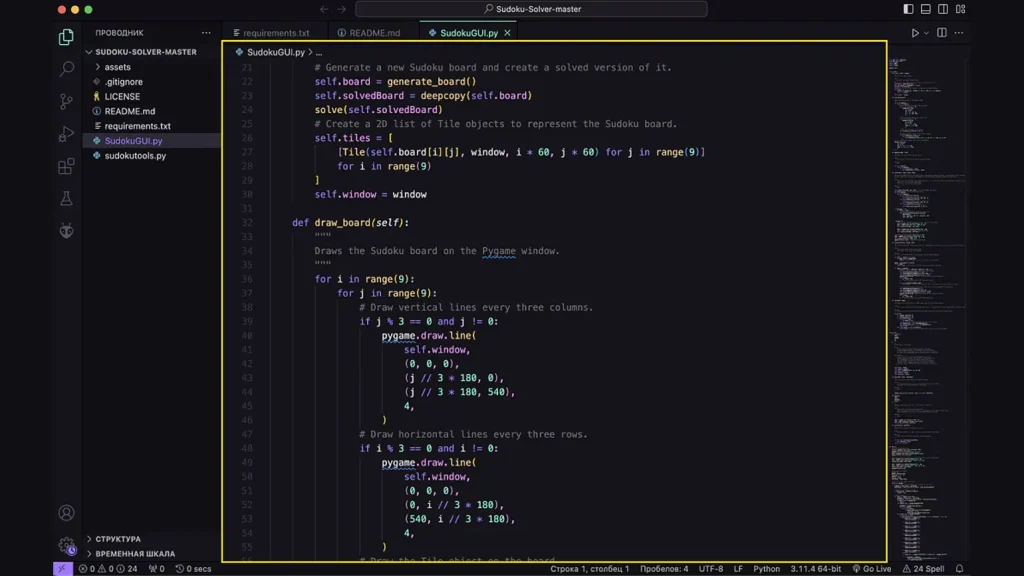1024x576 pixels.
Task: Open the Run and Debug view
Action: pos(66,134)
